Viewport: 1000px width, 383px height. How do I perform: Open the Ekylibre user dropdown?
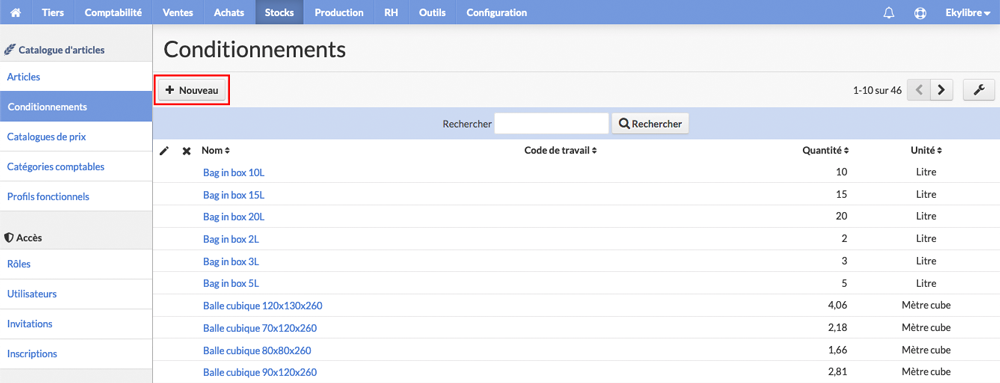(x=967, y=12)
